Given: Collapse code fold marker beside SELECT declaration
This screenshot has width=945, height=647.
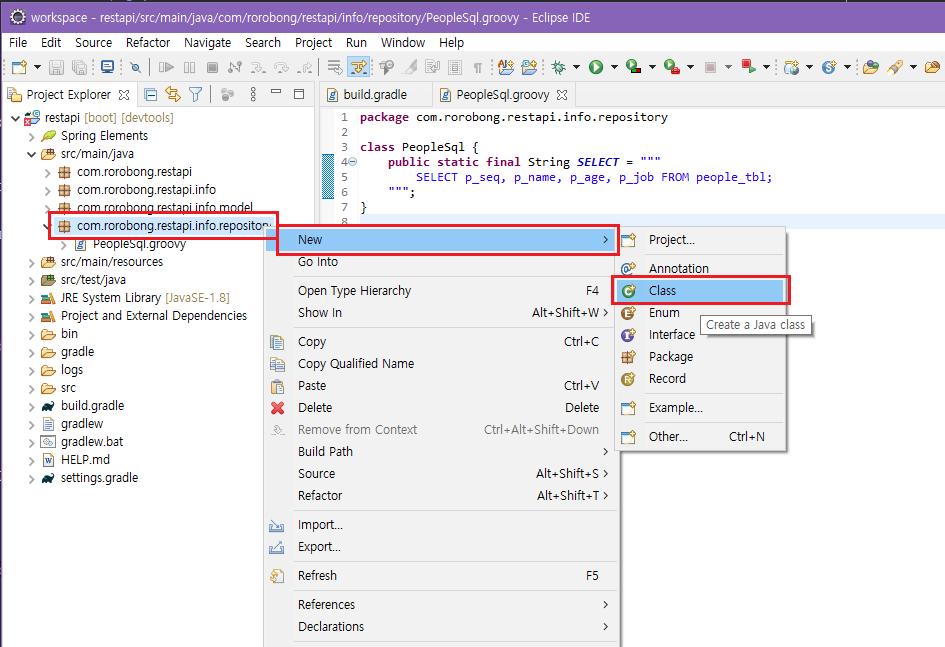Looking at the screenshot, I should (353, 162).
